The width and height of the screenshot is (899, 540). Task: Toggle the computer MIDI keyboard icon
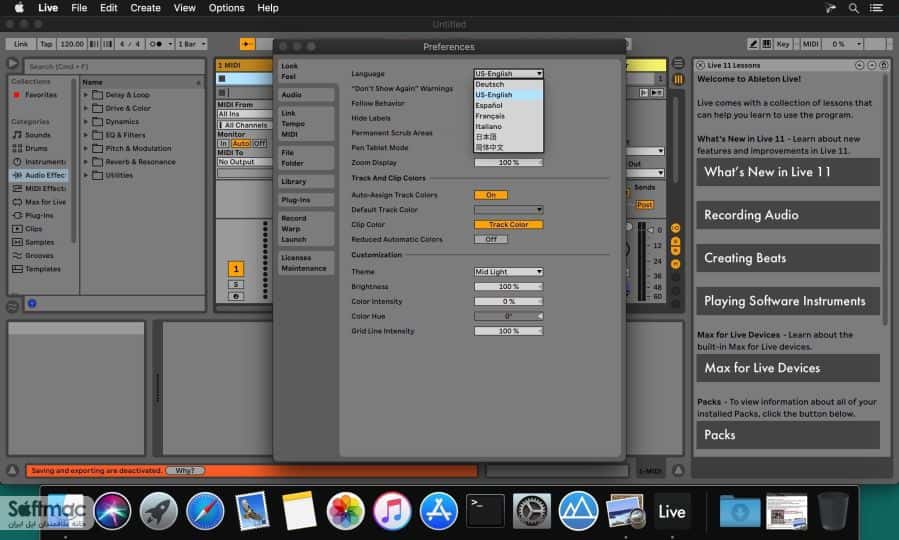767,44
